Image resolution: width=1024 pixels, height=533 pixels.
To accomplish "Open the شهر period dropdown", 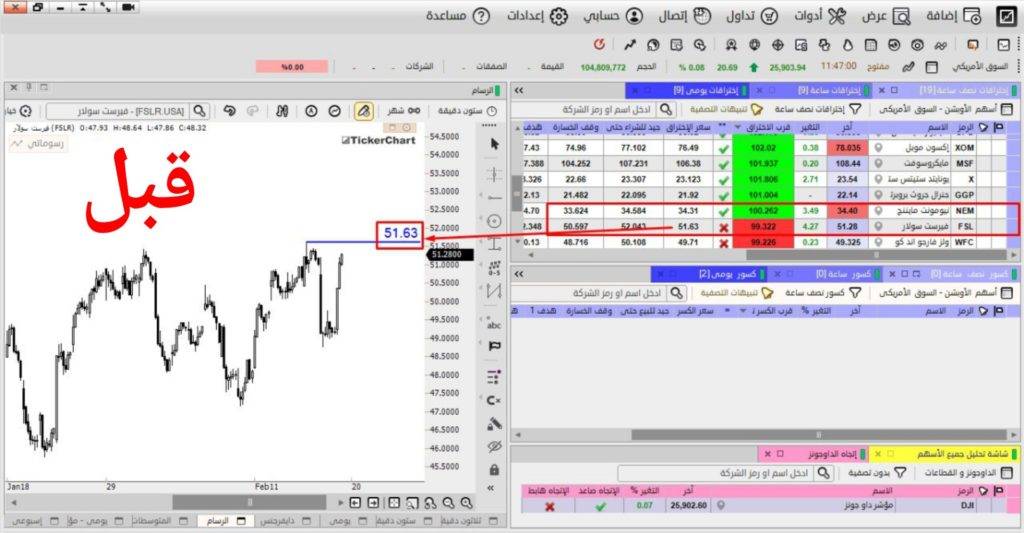I will pos(404,111).
